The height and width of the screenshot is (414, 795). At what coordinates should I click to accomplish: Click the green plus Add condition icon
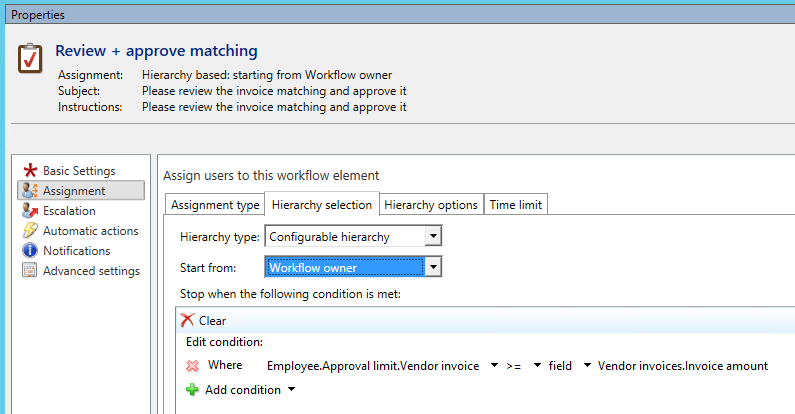tap(192, 390)
